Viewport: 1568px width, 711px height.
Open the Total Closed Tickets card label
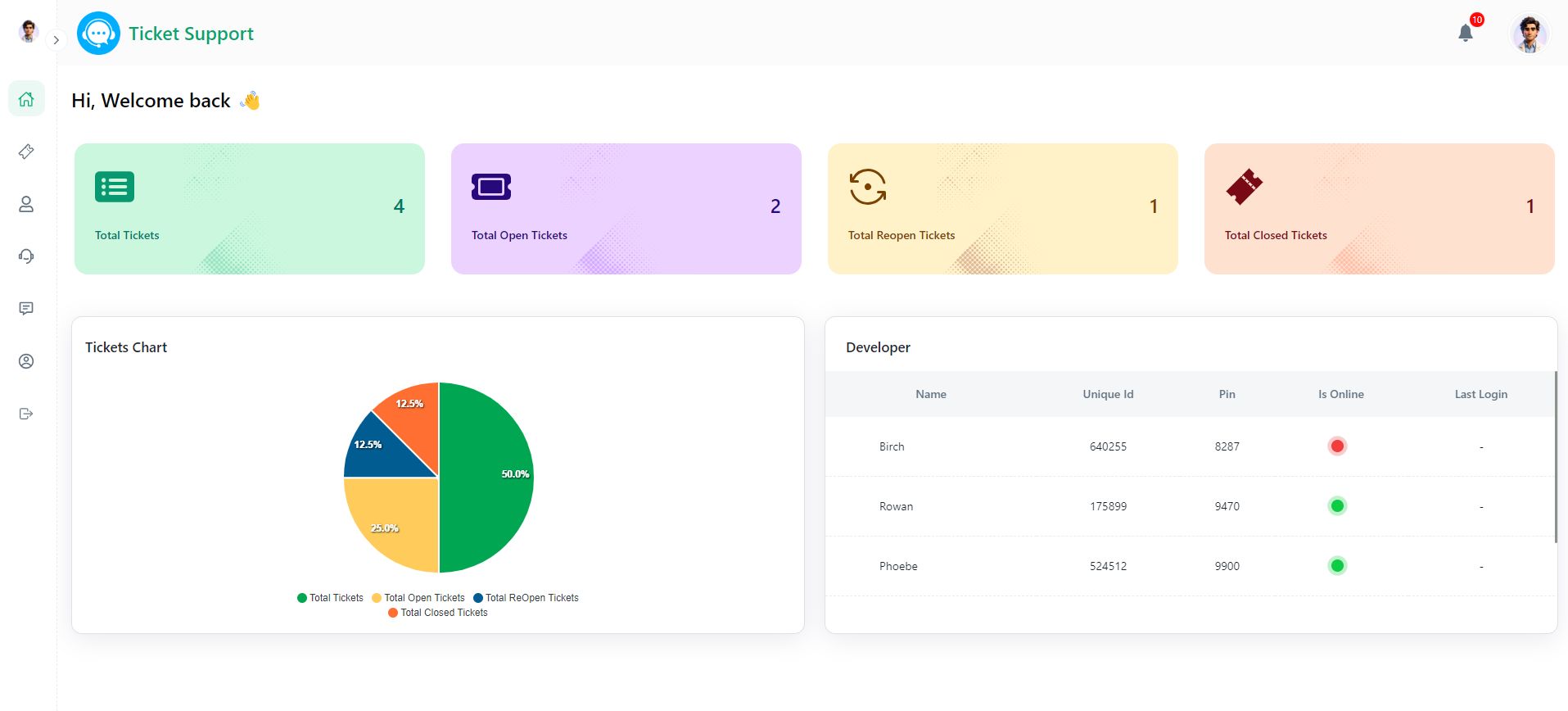coord(1276,235)
